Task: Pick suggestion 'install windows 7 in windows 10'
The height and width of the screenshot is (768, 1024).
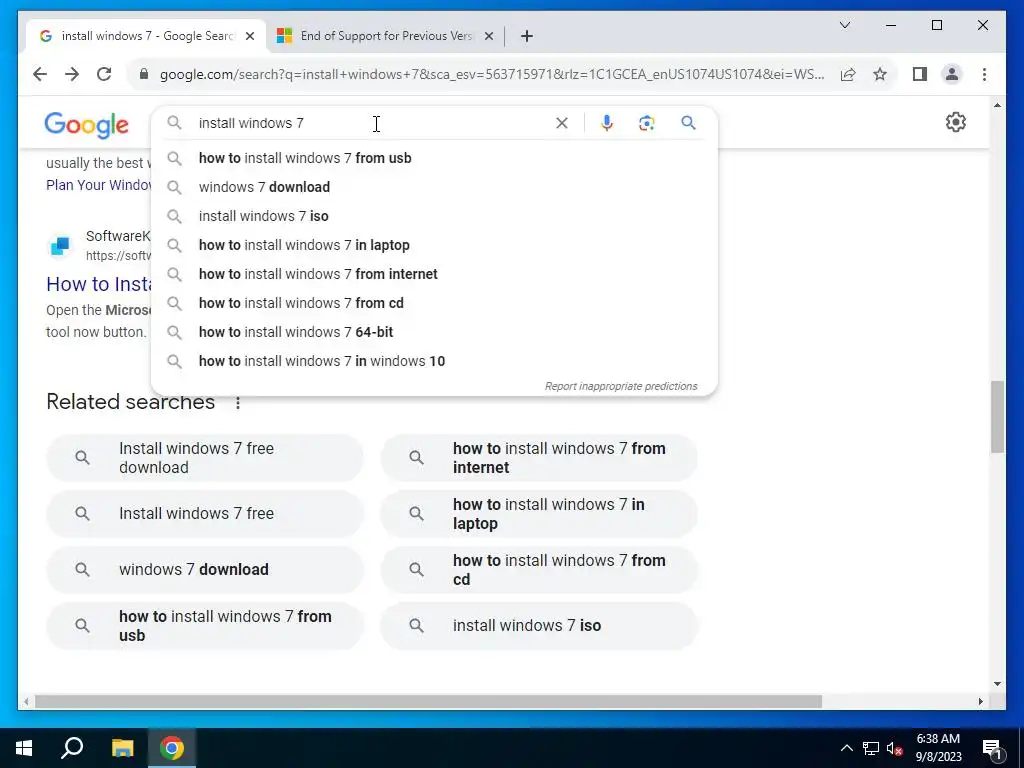Action: [x=434, y=361]
